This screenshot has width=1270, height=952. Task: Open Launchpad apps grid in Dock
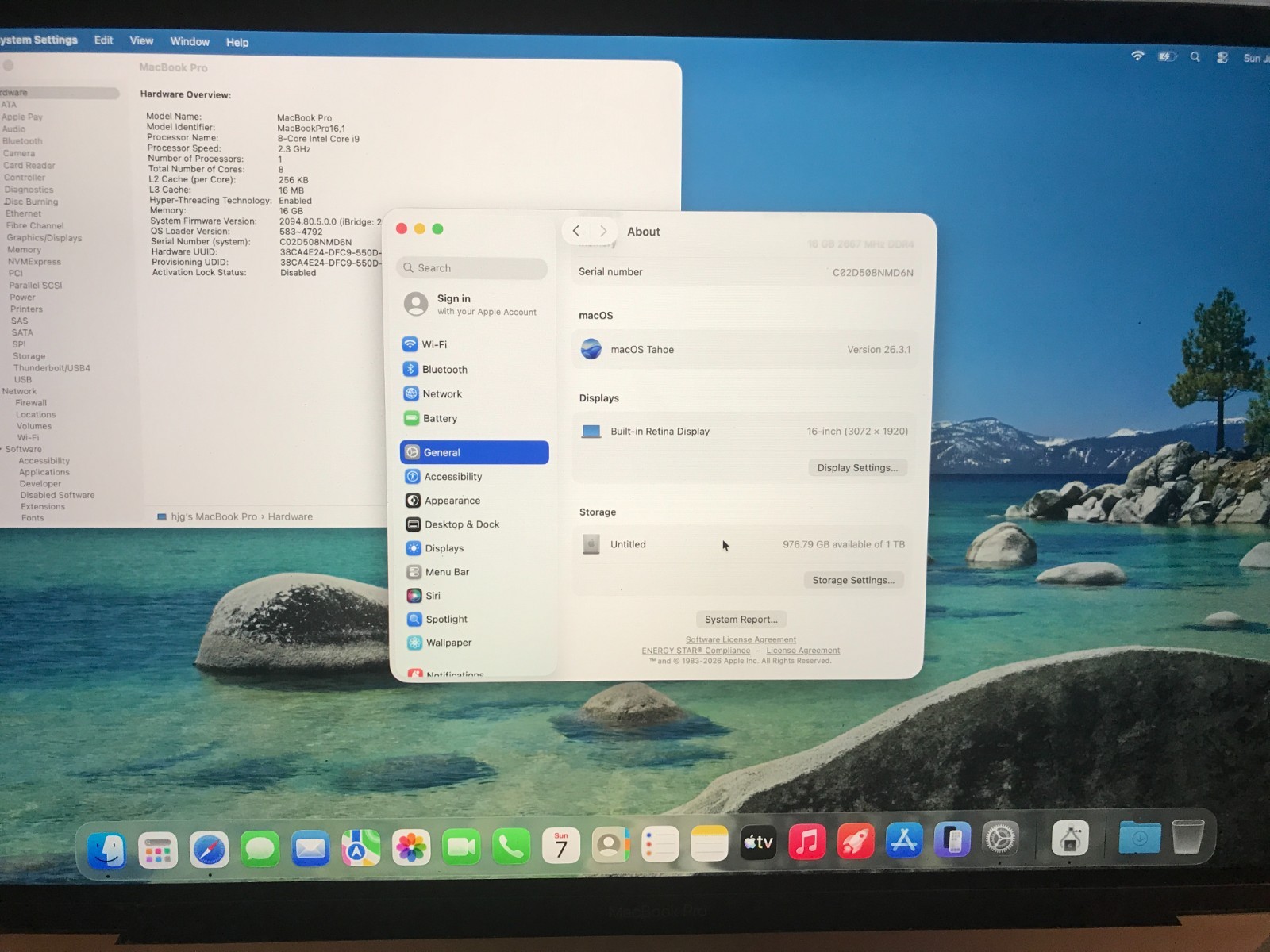tap(157, 850)
